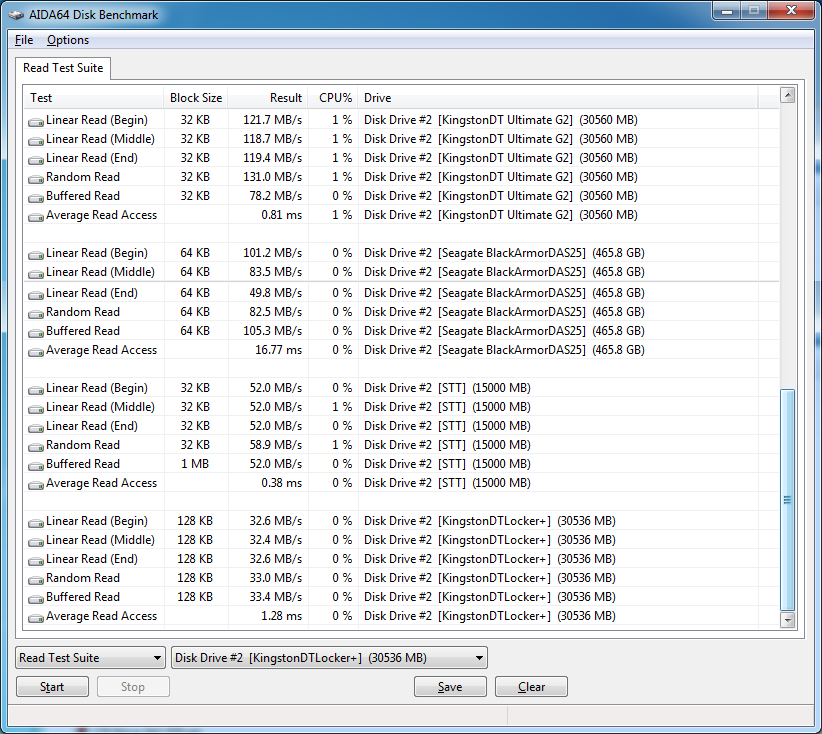Click drive icon of STT Linear Read (Begin)
This screenshot has height=734, width=822.
(36, 390)
